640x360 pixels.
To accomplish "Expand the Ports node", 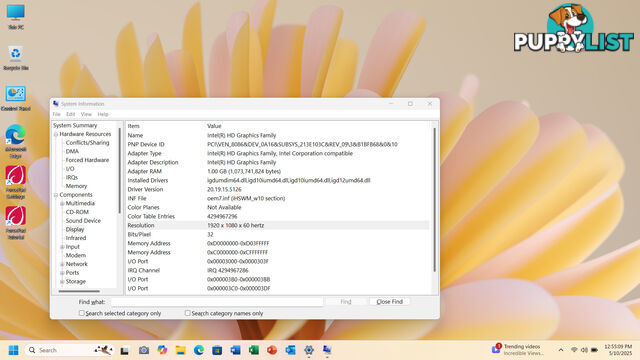I will pyautogui.click(x=62, y=273).
